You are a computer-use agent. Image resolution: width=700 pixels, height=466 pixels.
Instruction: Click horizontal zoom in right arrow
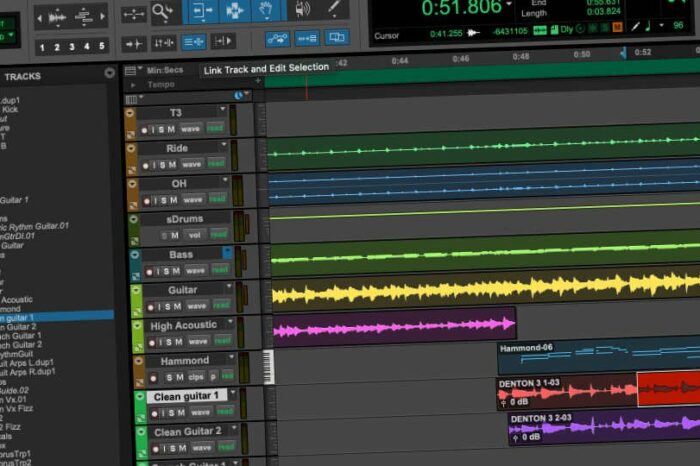103,16
